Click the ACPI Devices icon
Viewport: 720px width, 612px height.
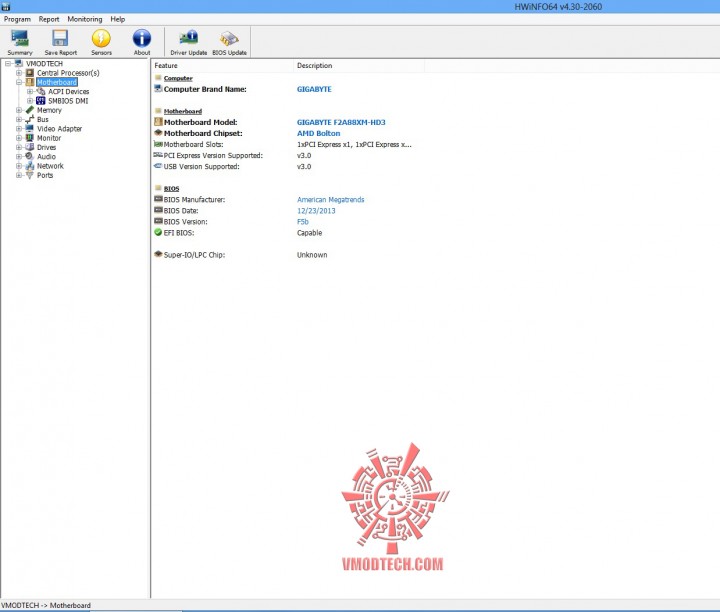click(x=41, y=91)
